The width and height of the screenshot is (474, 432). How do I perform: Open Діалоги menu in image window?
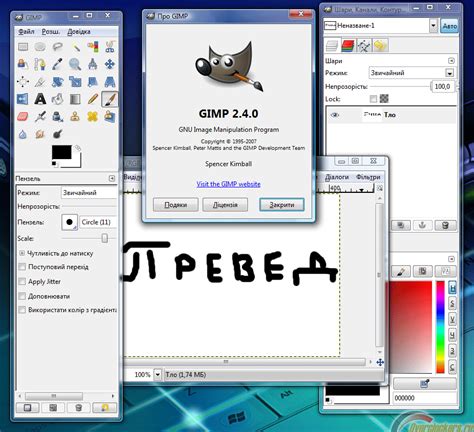coord(337,177)
